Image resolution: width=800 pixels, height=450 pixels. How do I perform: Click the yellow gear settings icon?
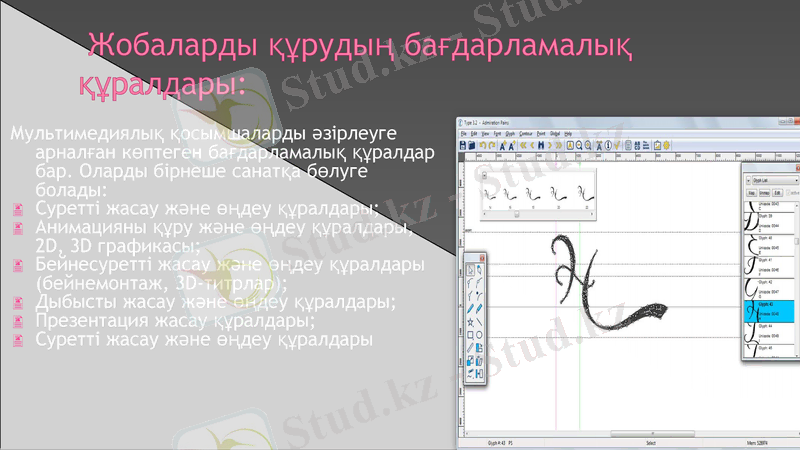(x=666, y=145)
